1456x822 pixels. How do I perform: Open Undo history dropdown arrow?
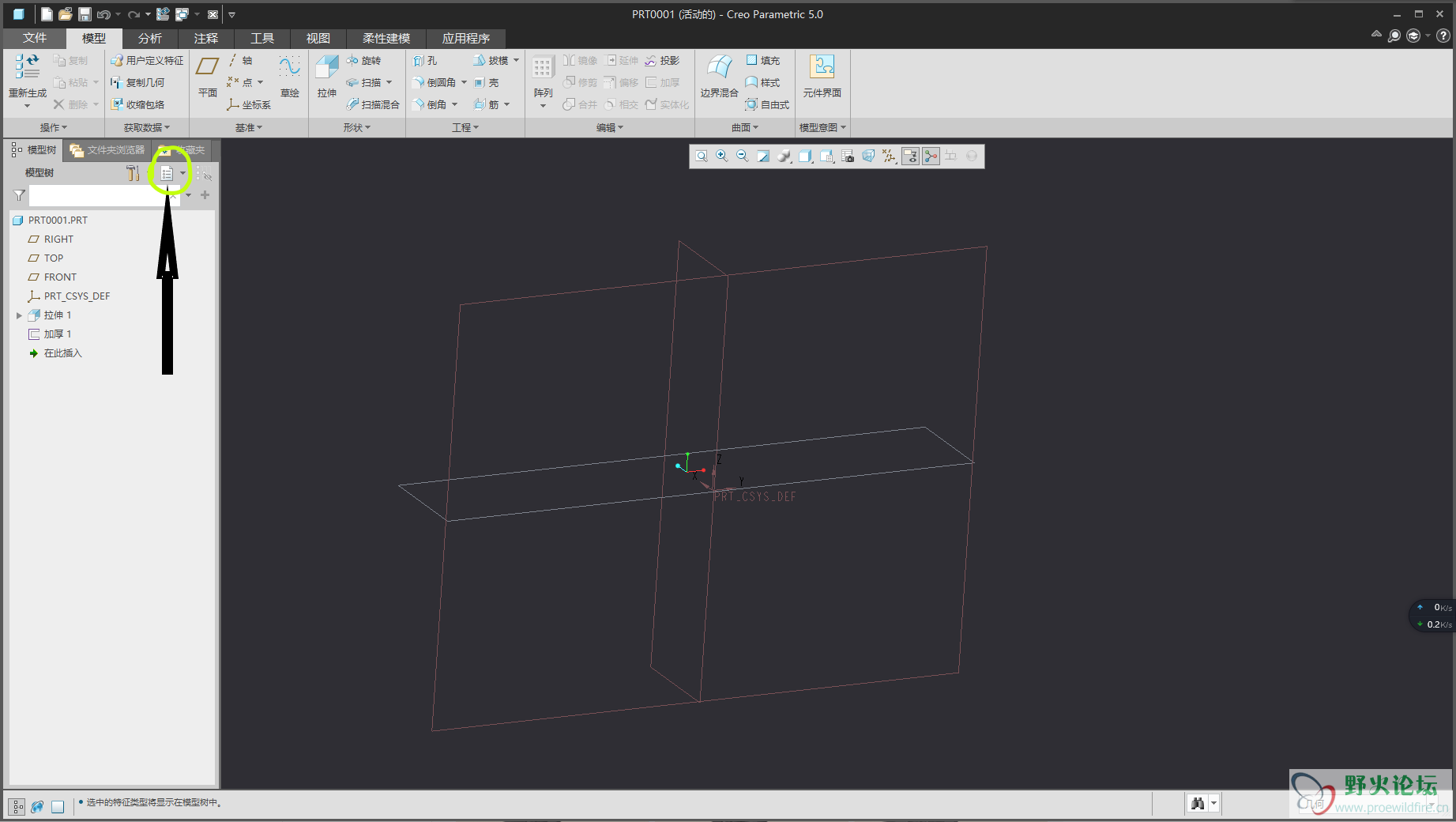[119, 14]
